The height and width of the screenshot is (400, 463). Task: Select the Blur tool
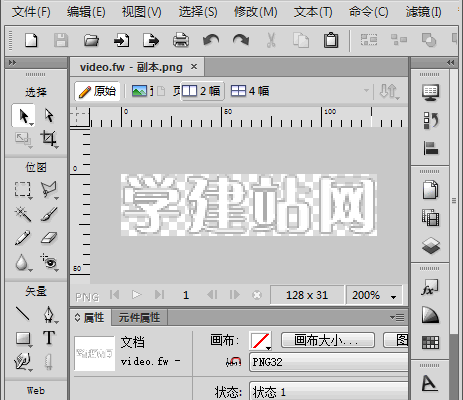(x=22, y=262)
